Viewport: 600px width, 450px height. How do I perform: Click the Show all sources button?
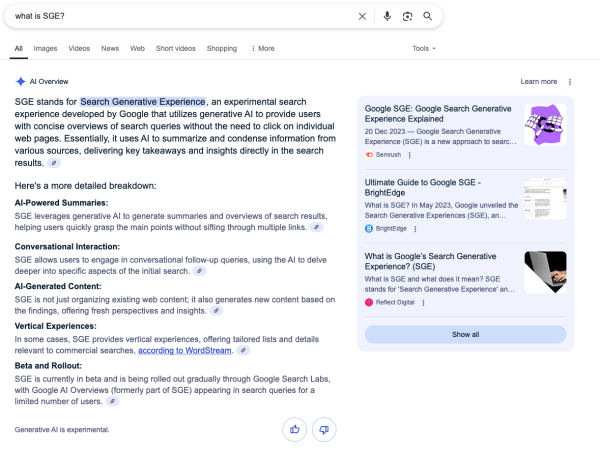[465, 334]
